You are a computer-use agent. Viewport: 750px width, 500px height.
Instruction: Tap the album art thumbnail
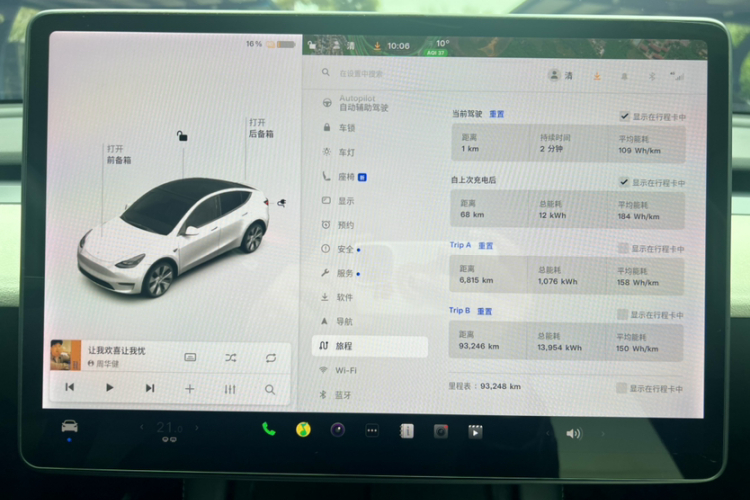tap(66, 355)
